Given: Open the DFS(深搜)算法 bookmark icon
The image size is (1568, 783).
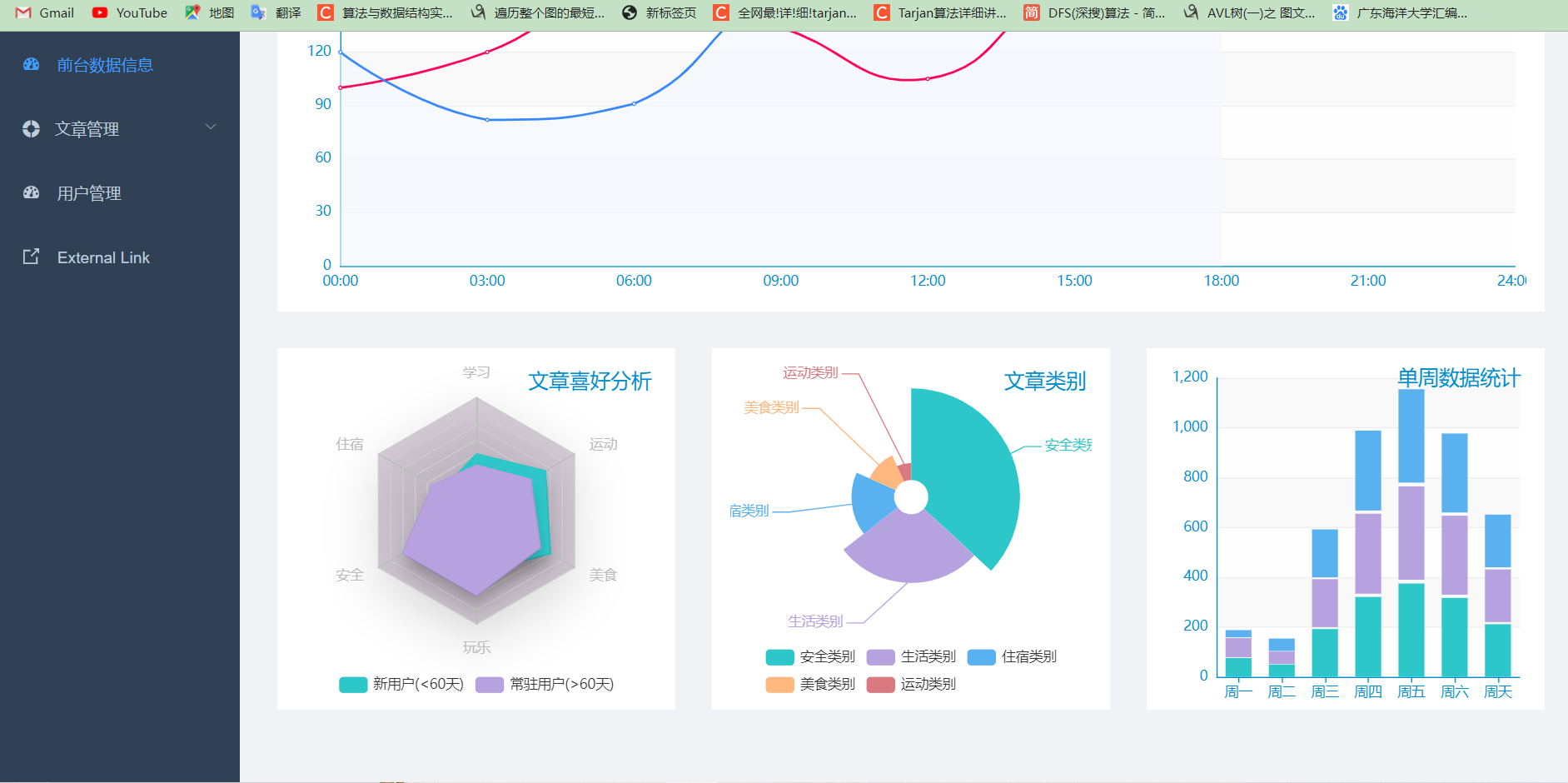Looking at the screenshot, I should coord(1032,12).
